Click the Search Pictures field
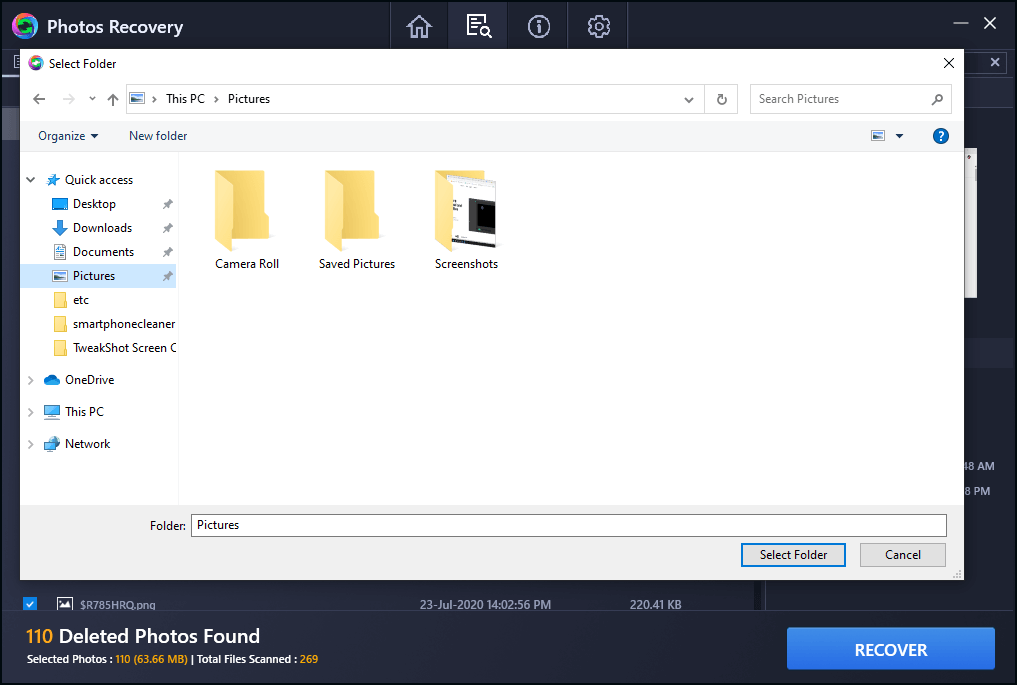Screen dimensions: 1017x685 850,99
